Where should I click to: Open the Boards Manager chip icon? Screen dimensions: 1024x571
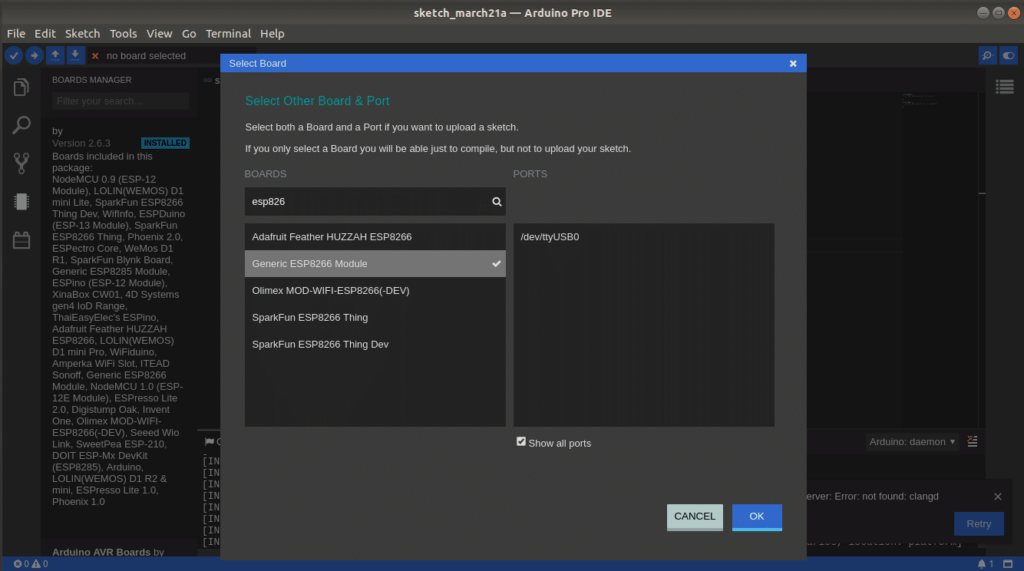(x=21, y=201)
